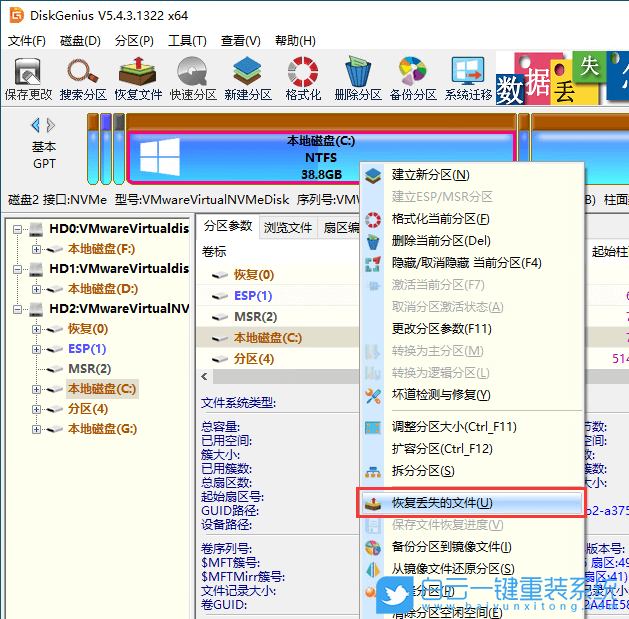Viewport: 629px width, 619px height.
Task: Click the previous disk left arrow
Action: [x=36, y=126]
